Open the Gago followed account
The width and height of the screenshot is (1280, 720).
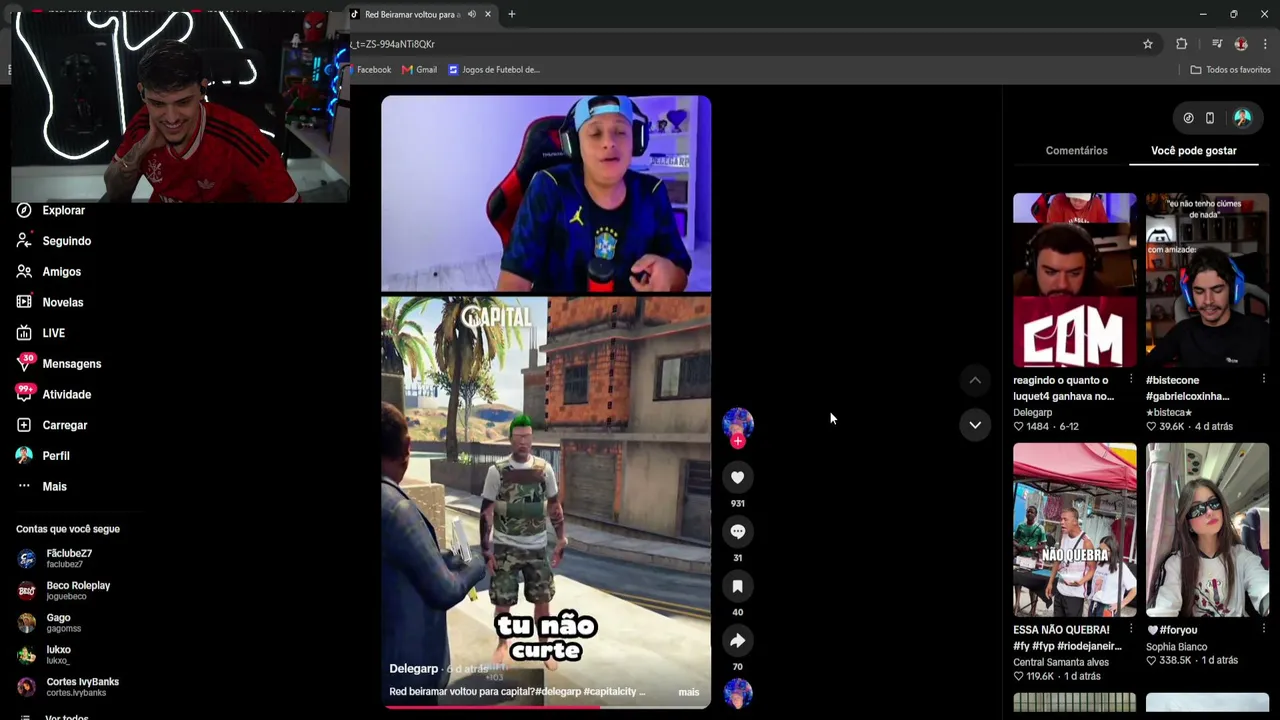click(x=48, y=622)
